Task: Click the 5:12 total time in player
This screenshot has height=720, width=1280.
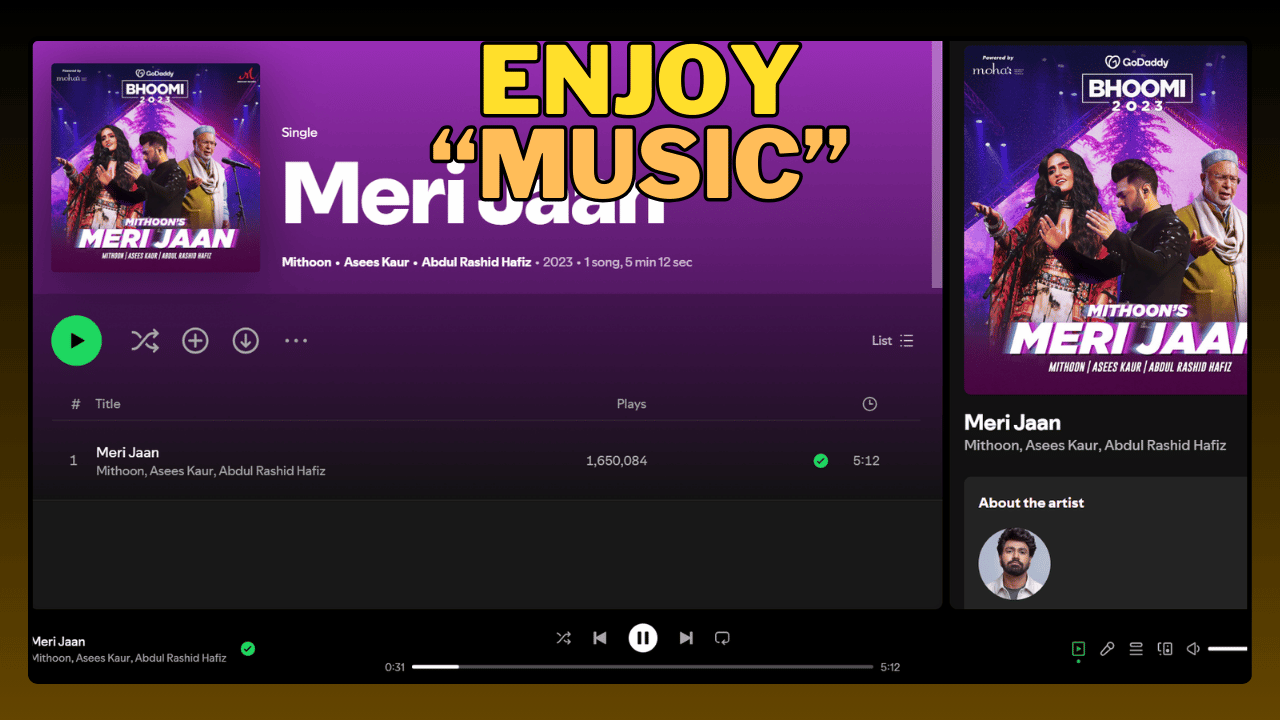Action: tap(890, 667)
